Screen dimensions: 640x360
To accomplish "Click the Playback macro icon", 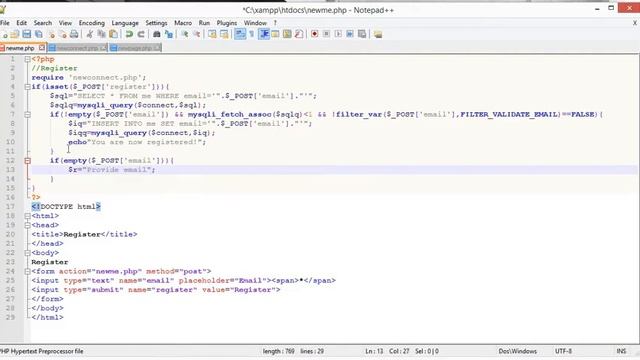I will 338,34.
